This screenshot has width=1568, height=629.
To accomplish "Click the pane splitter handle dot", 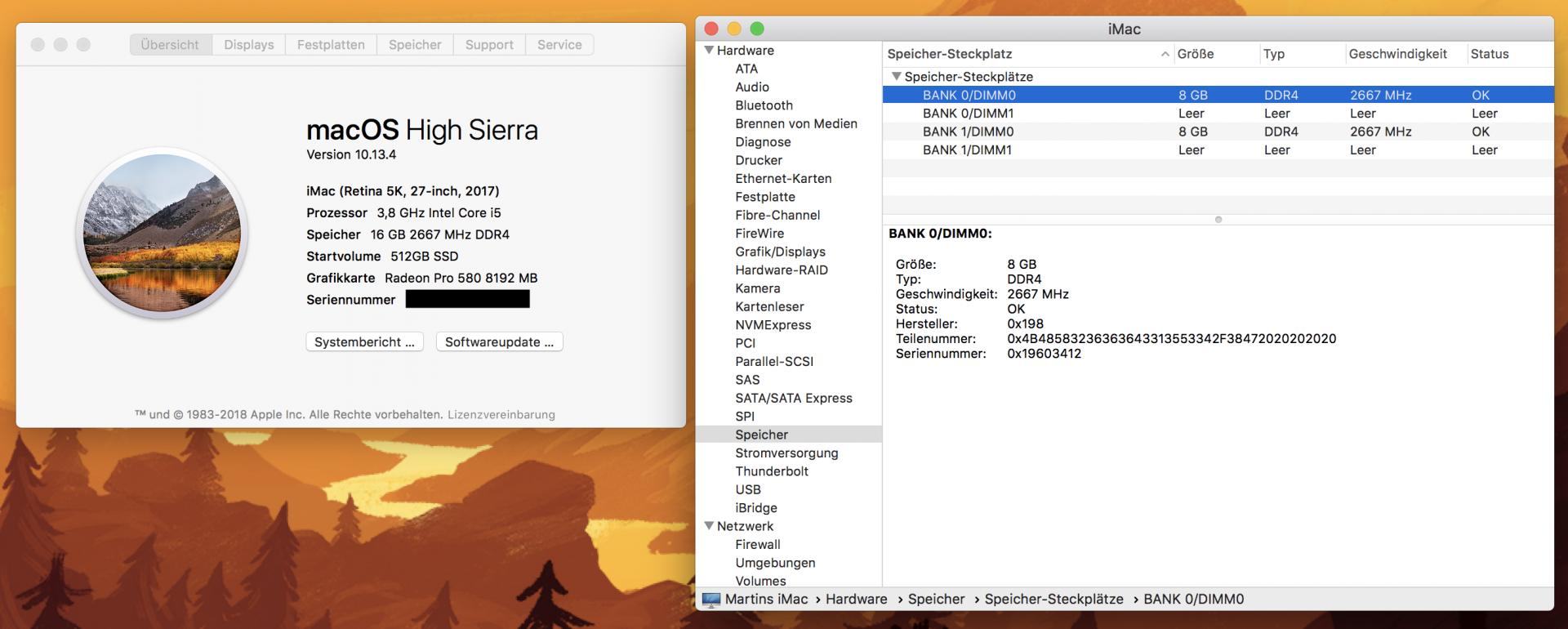I will coord(1218,220).
